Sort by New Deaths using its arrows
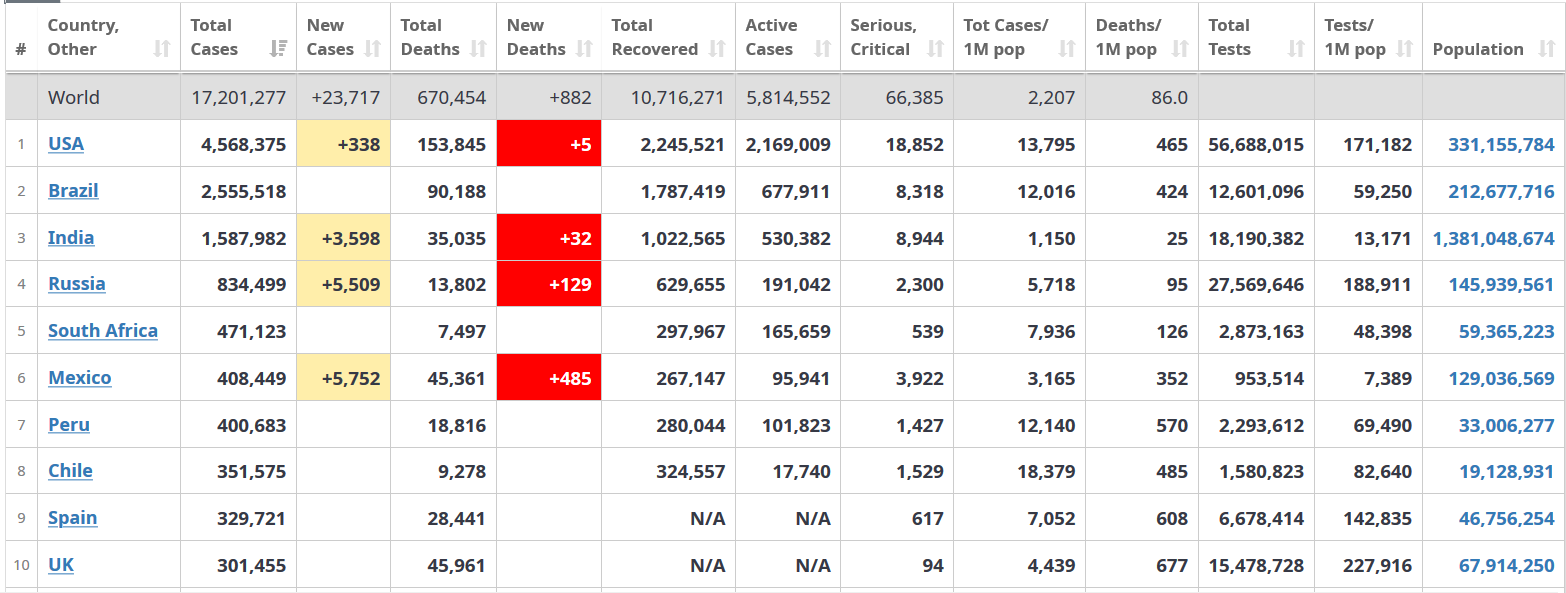 tap(584, 49)
